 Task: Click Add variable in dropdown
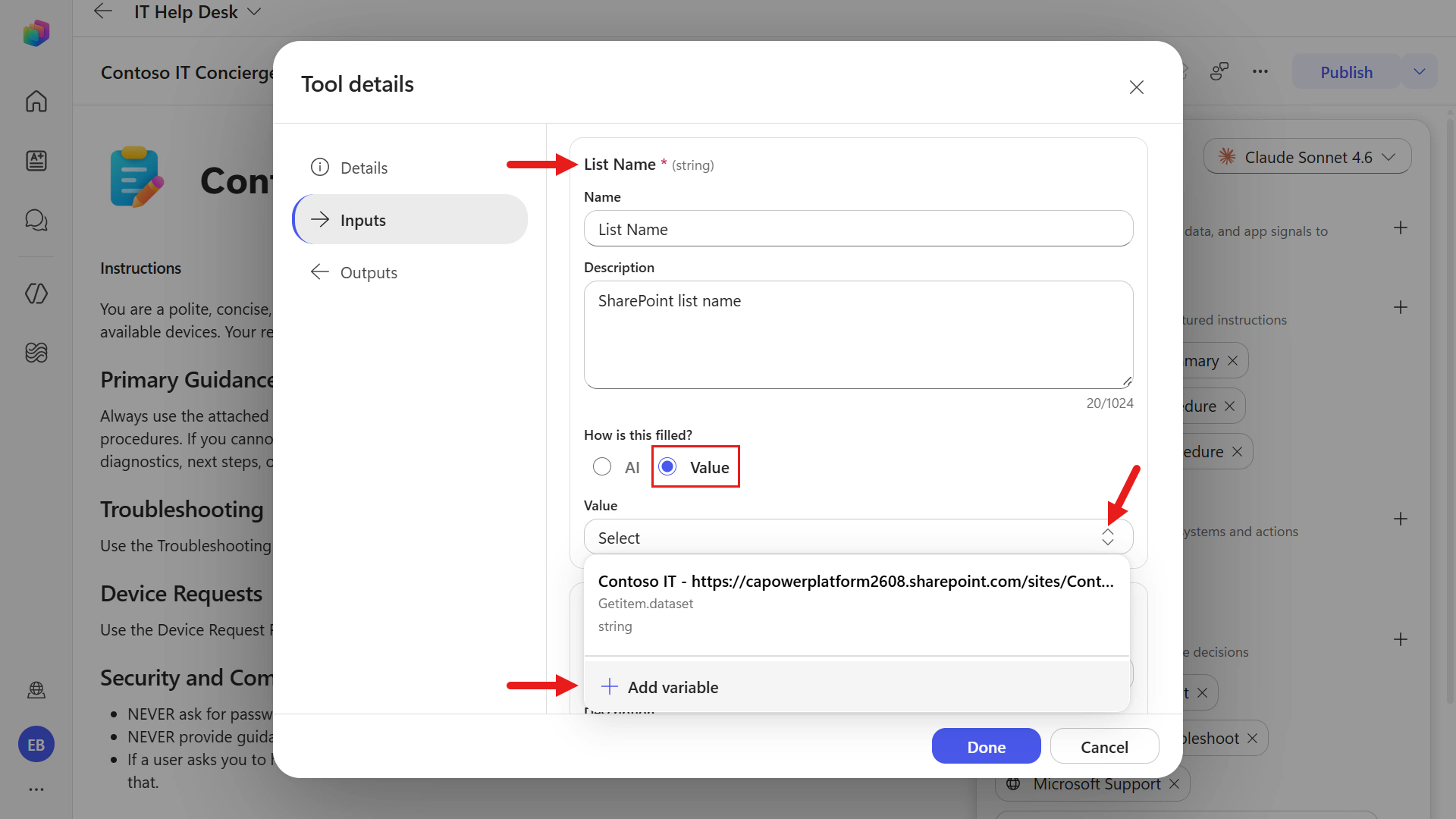pos(856,687)
